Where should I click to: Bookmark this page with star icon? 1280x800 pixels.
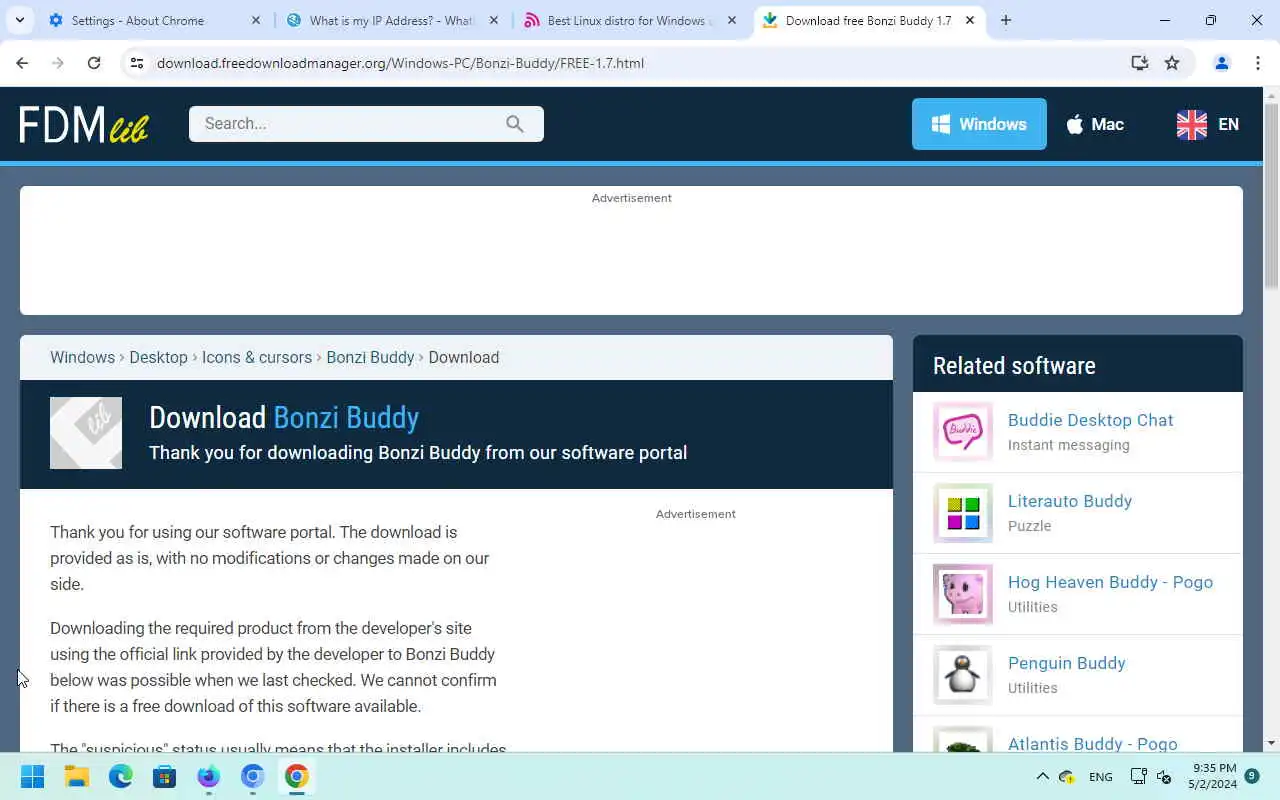[1172, 63]
